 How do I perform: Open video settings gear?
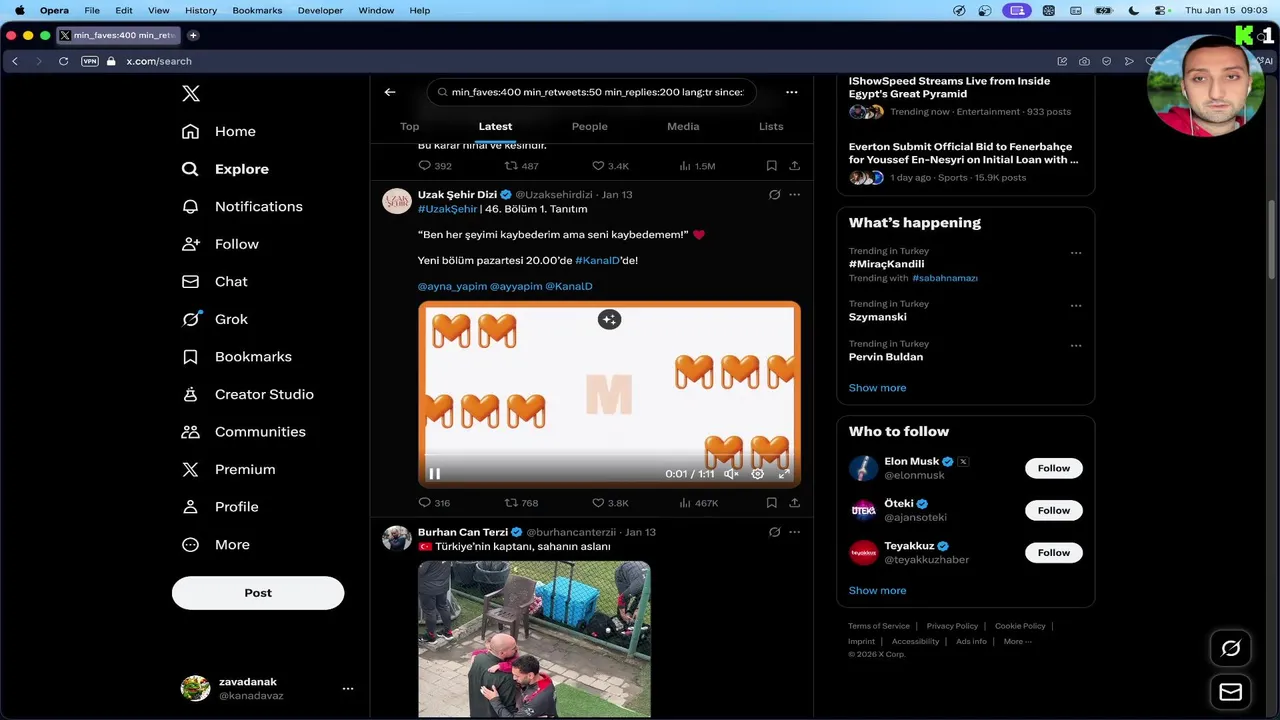pos(757,474)
